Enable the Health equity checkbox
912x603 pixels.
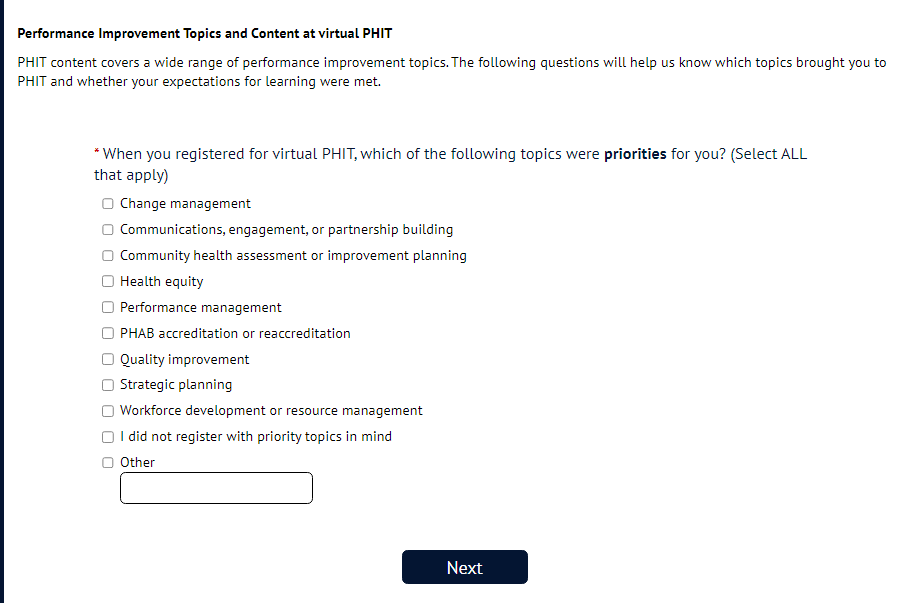tap(108, 282)
